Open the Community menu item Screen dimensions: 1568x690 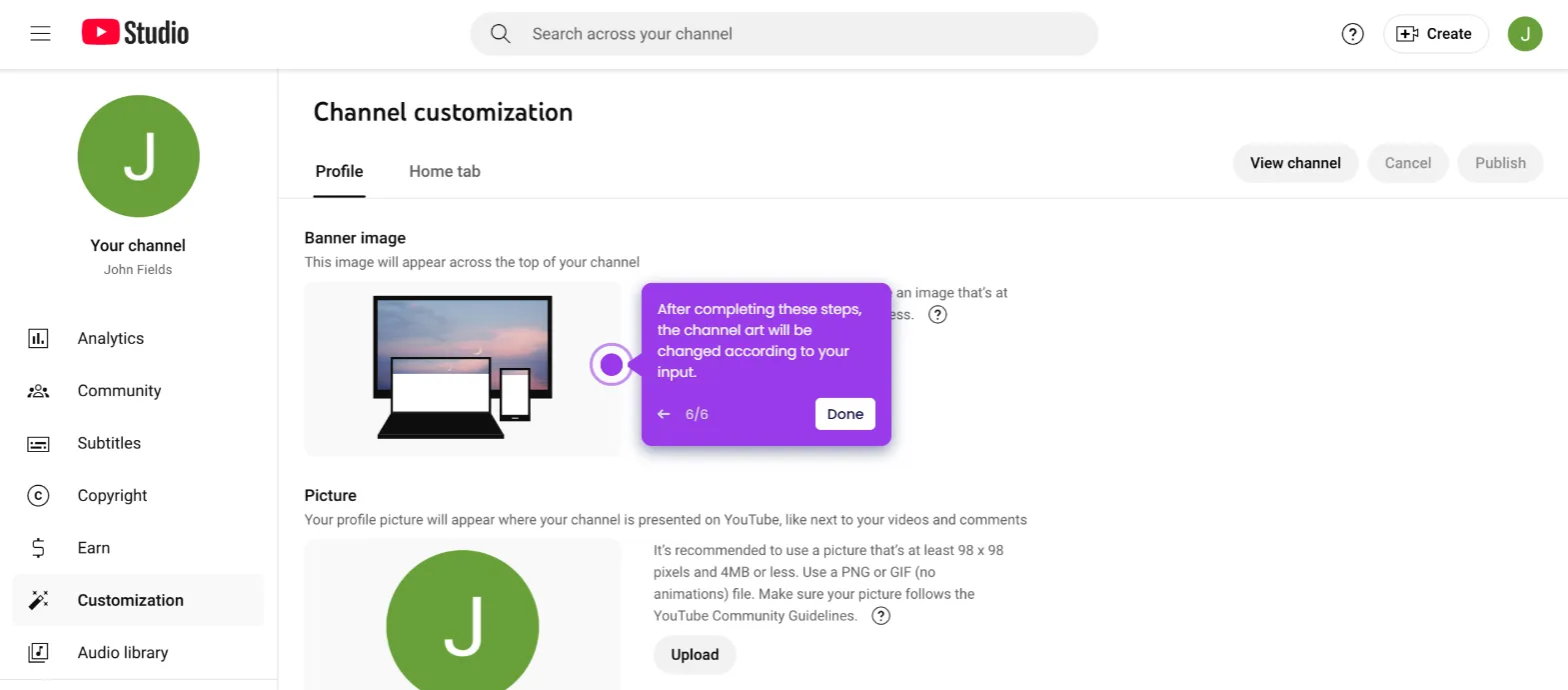tap(138, 391)
